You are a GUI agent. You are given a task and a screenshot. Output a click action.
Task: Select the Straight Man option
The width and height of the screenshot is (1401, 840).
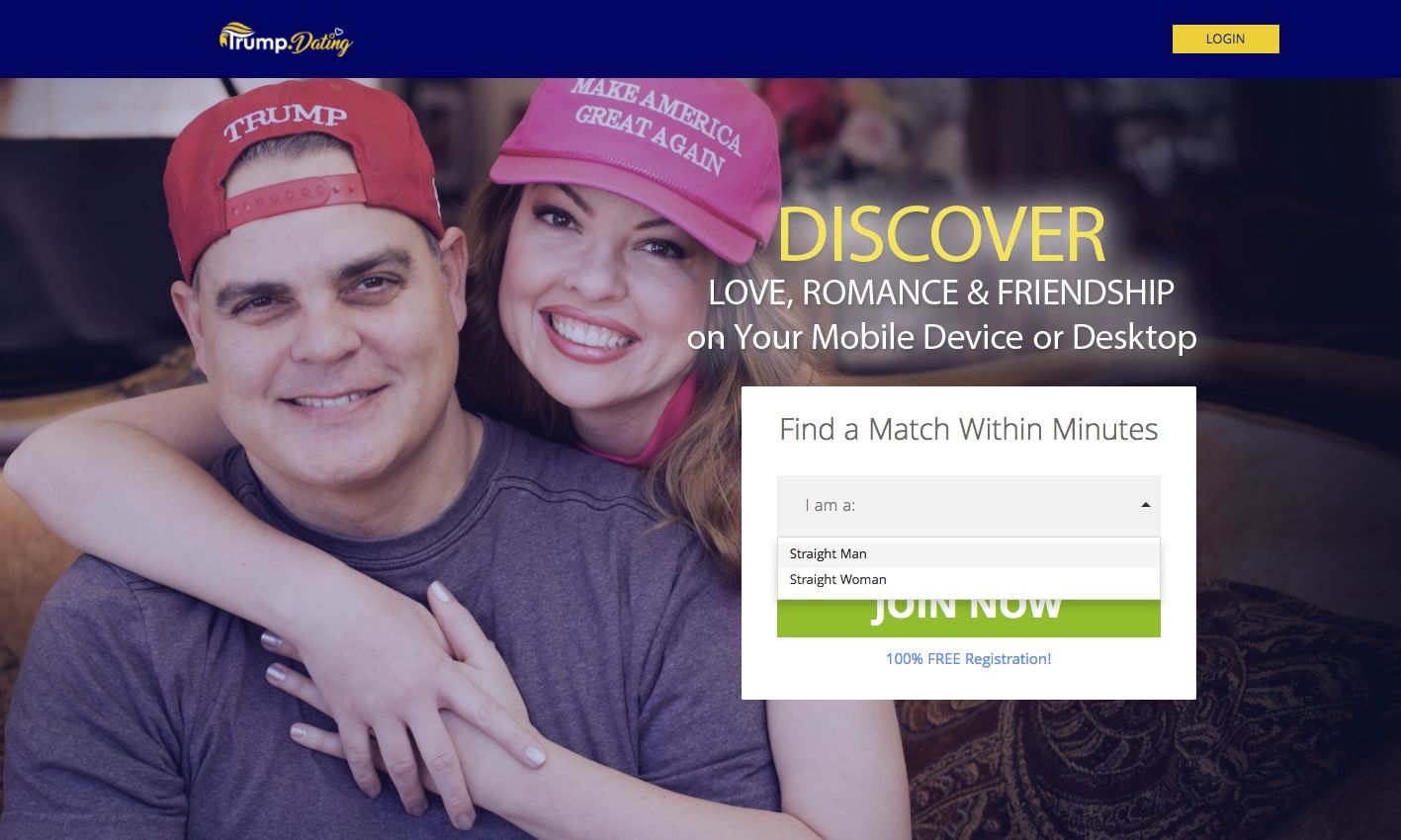968,553
